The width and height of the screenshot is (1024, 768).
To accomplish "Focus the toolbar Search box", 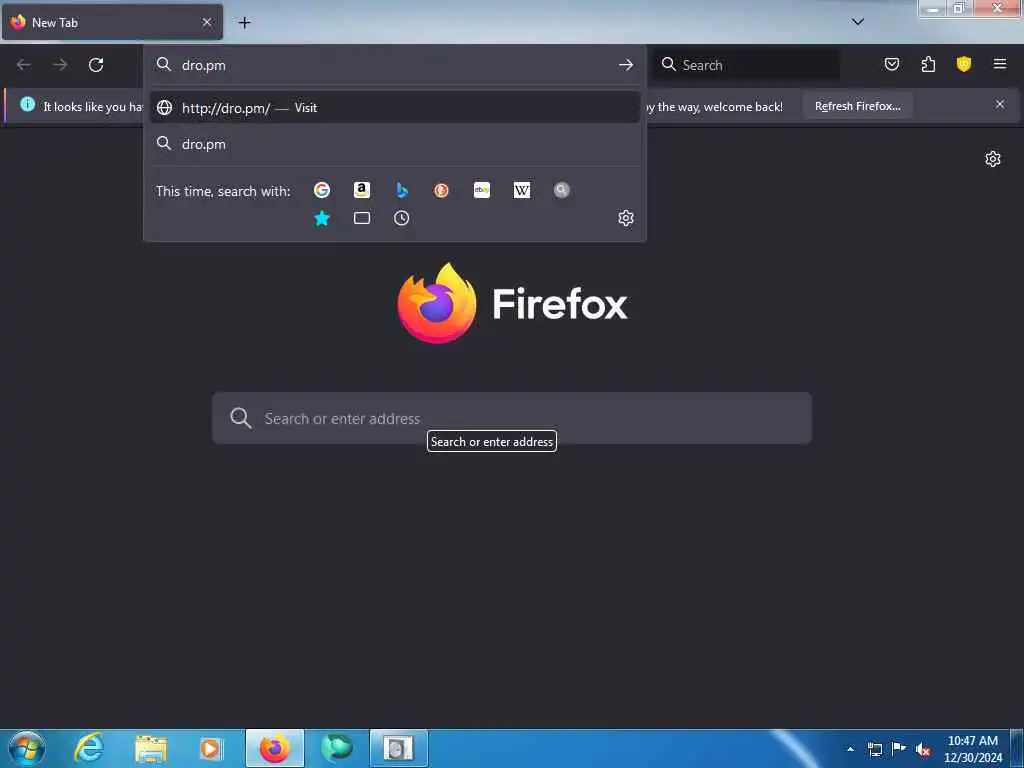I will click(746, 65).
